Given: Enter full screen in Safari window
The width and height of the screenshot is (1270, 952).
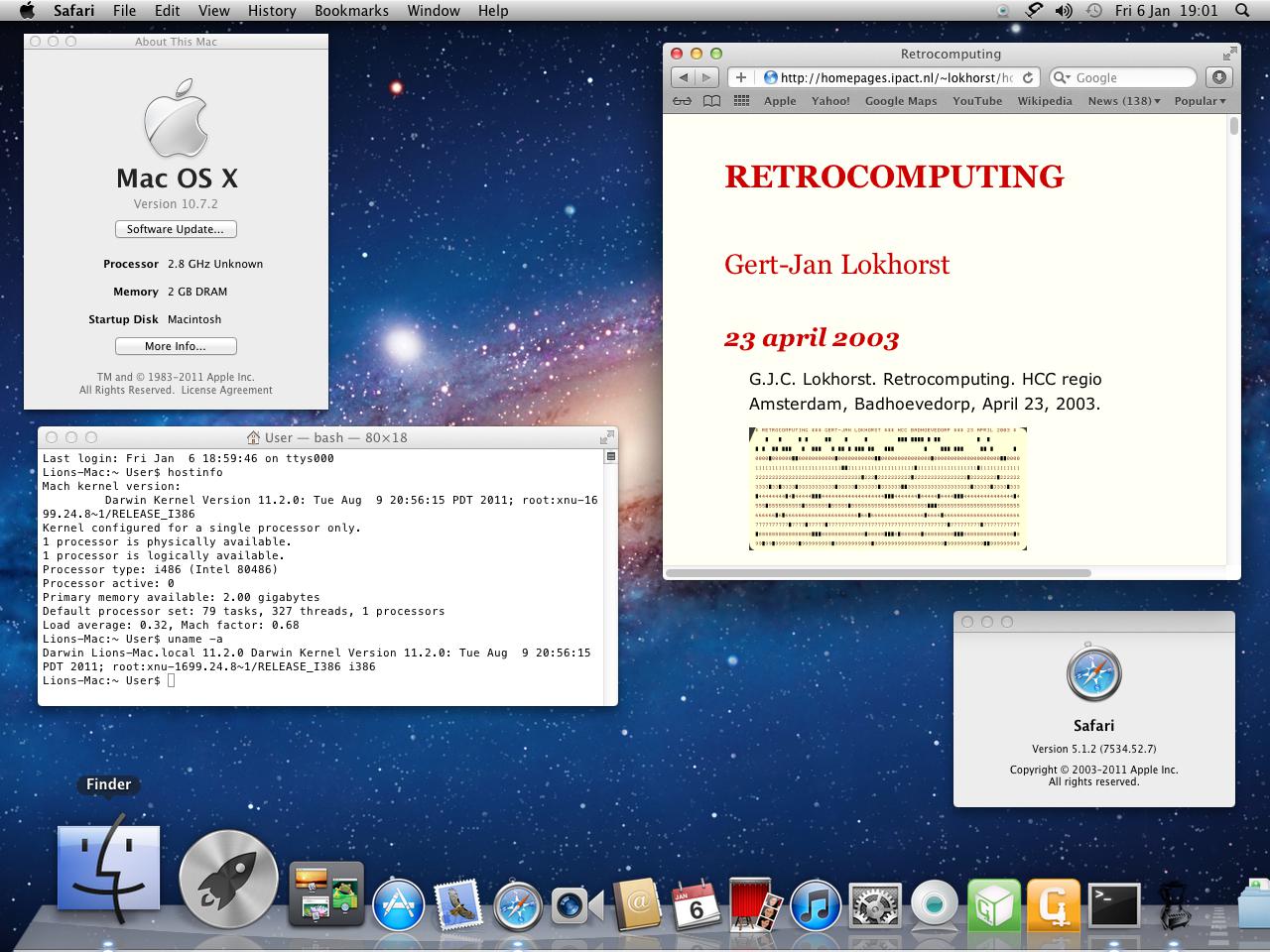Looking at the screenshot, I should coord(1230,54).
